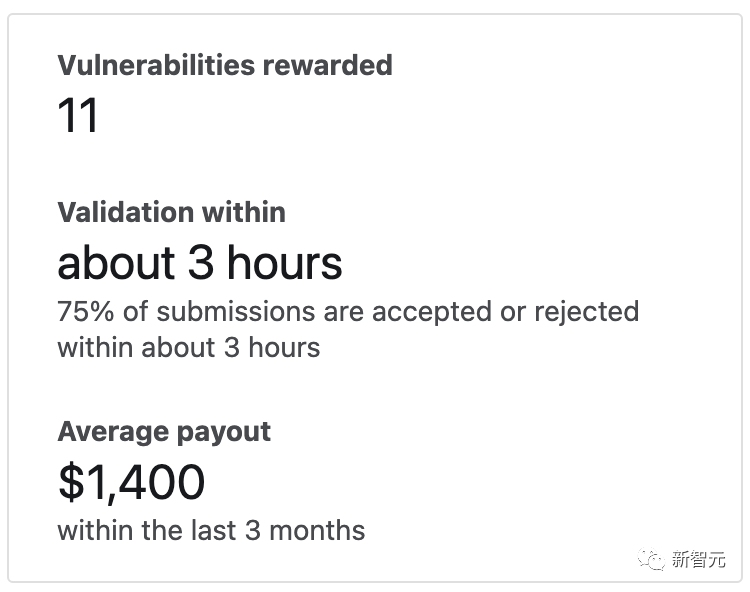Click the 新智元 watermark text
The height and width of the screenshot is (592, 750).
[698, 560]
